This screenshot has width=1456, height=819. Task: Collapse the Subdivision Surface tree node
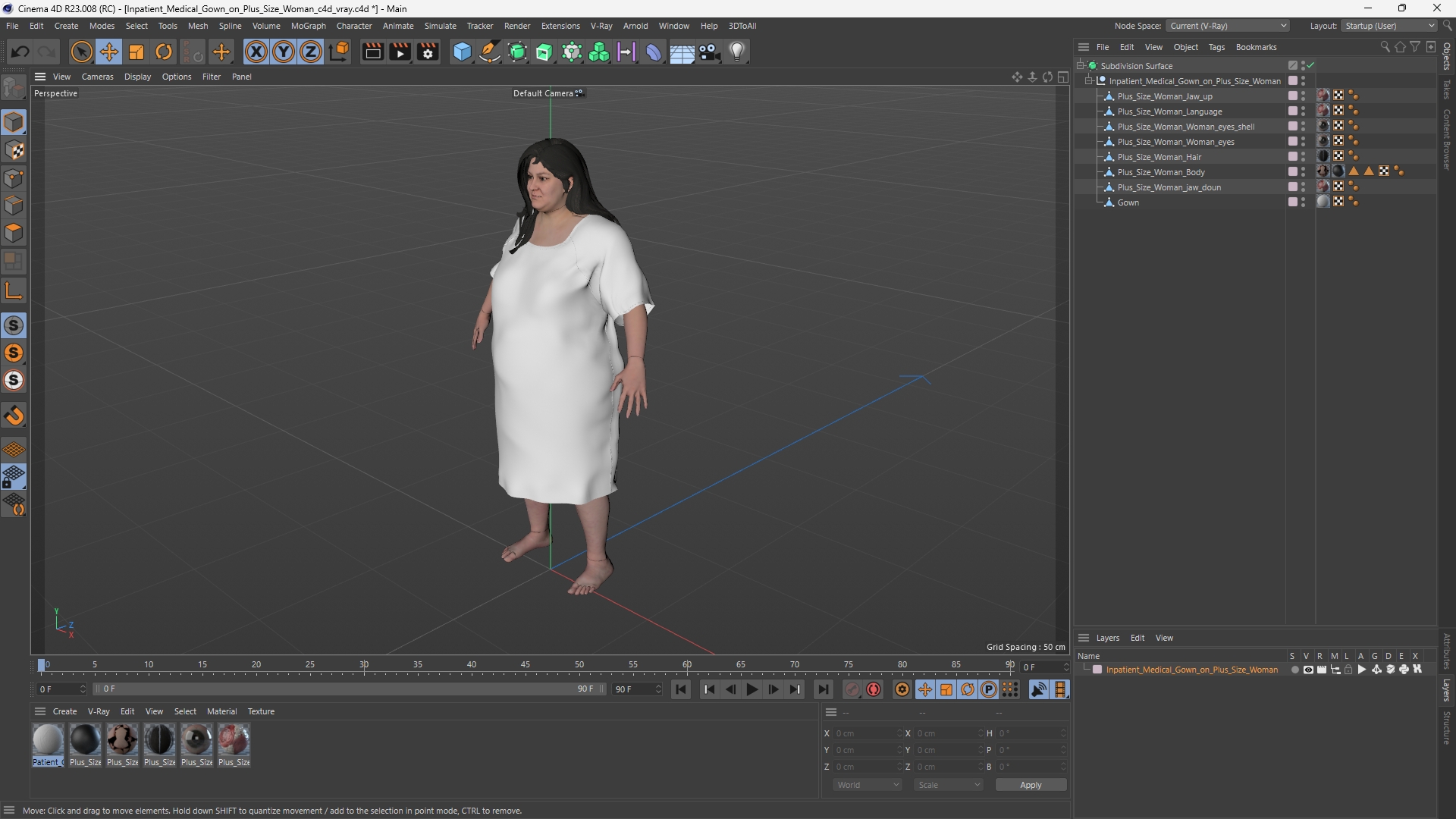tap(1081, 66)
